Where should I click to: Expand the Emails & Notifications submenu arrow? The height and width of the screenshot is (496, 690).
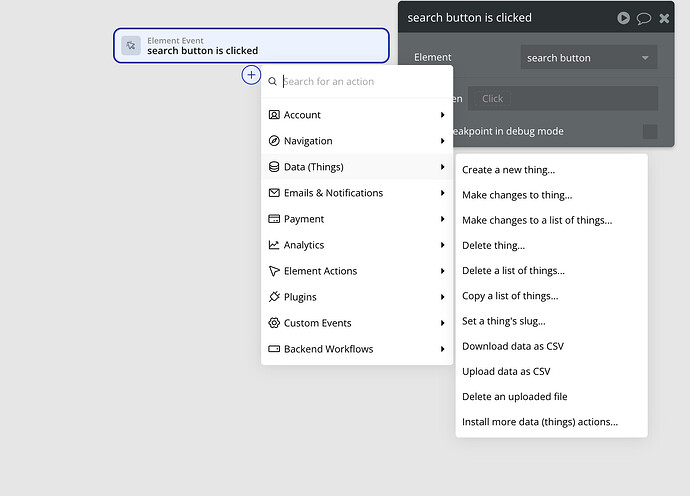pos(442,193)
